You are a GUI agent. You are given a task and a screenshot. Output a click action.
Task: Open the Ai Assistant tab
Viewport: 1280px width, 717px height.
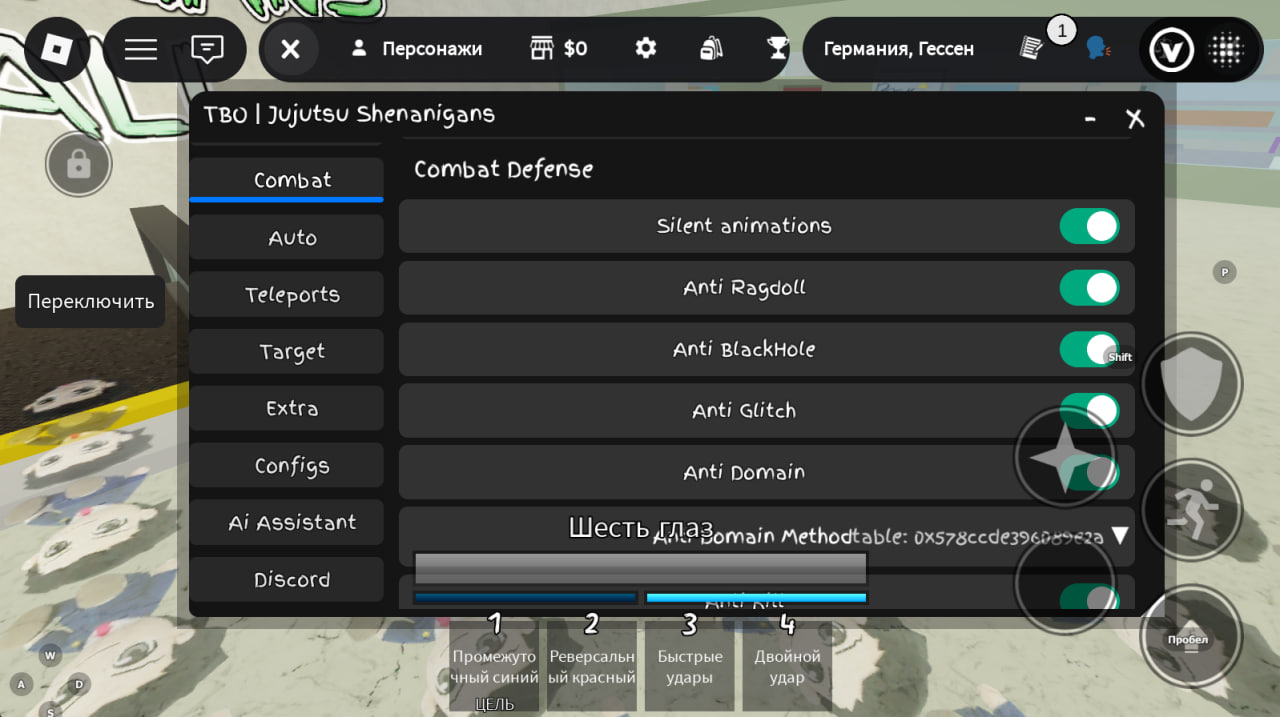[286, 522]
